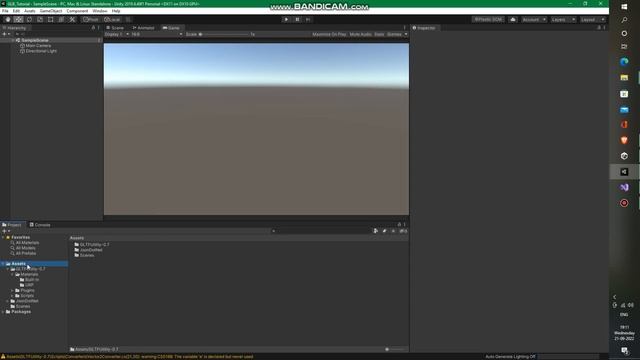
Task: Click the Step frame button
Action: click(308, 19)
